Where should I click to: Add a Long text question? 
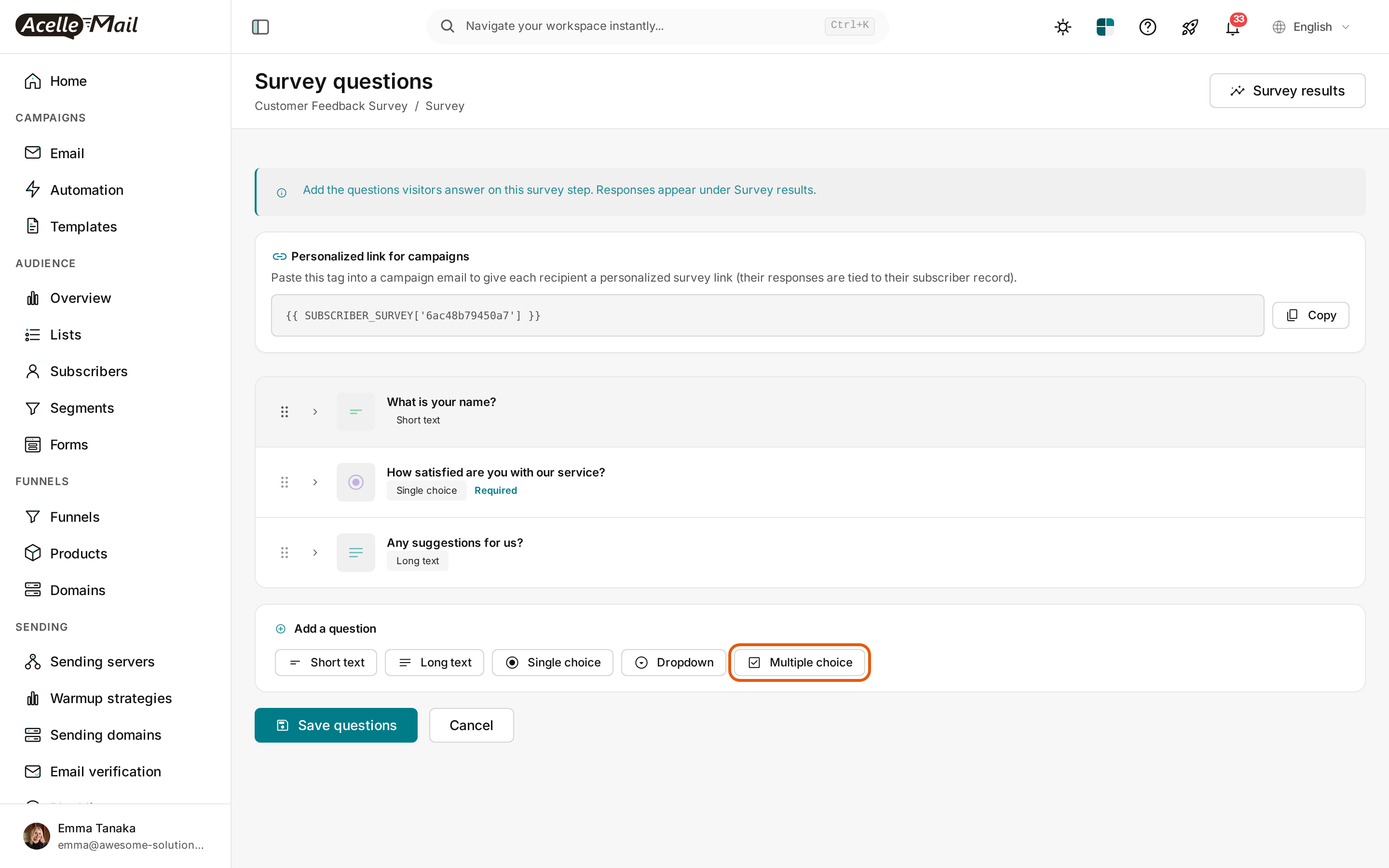[435, 662]
